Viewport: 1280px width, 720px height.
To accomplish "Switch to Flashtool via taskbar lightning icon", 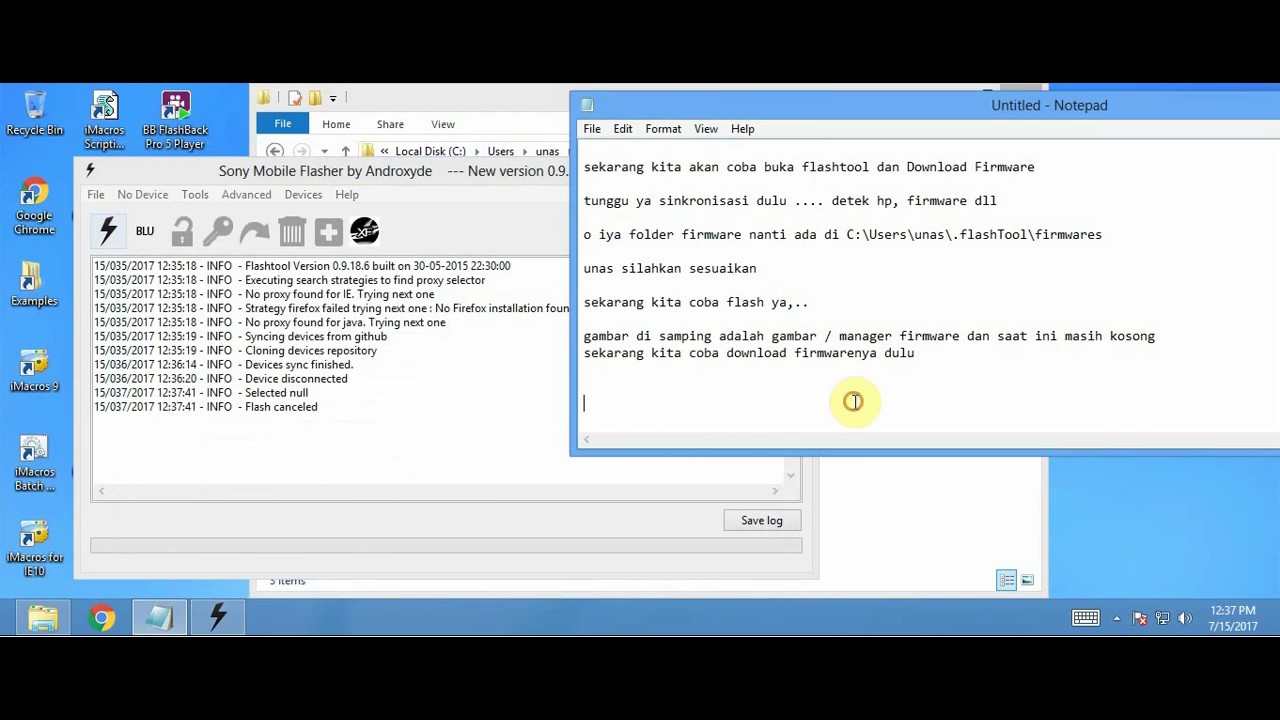I will (x=217, y=618).
